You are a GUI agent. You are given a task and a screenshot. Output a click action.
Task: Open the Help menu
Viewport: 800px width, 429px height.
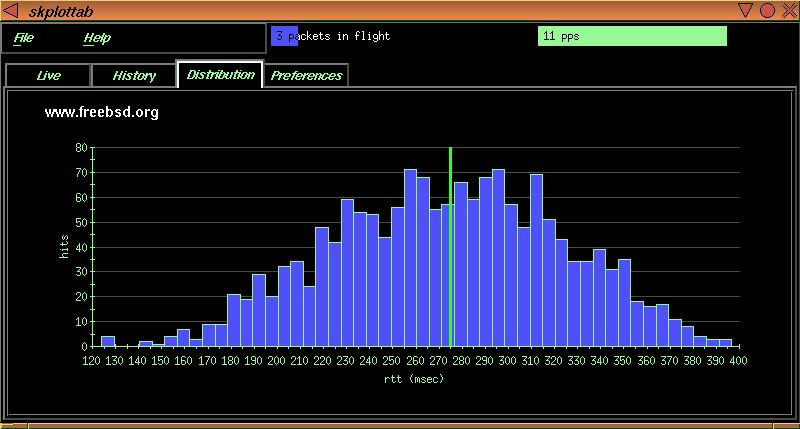97,38
